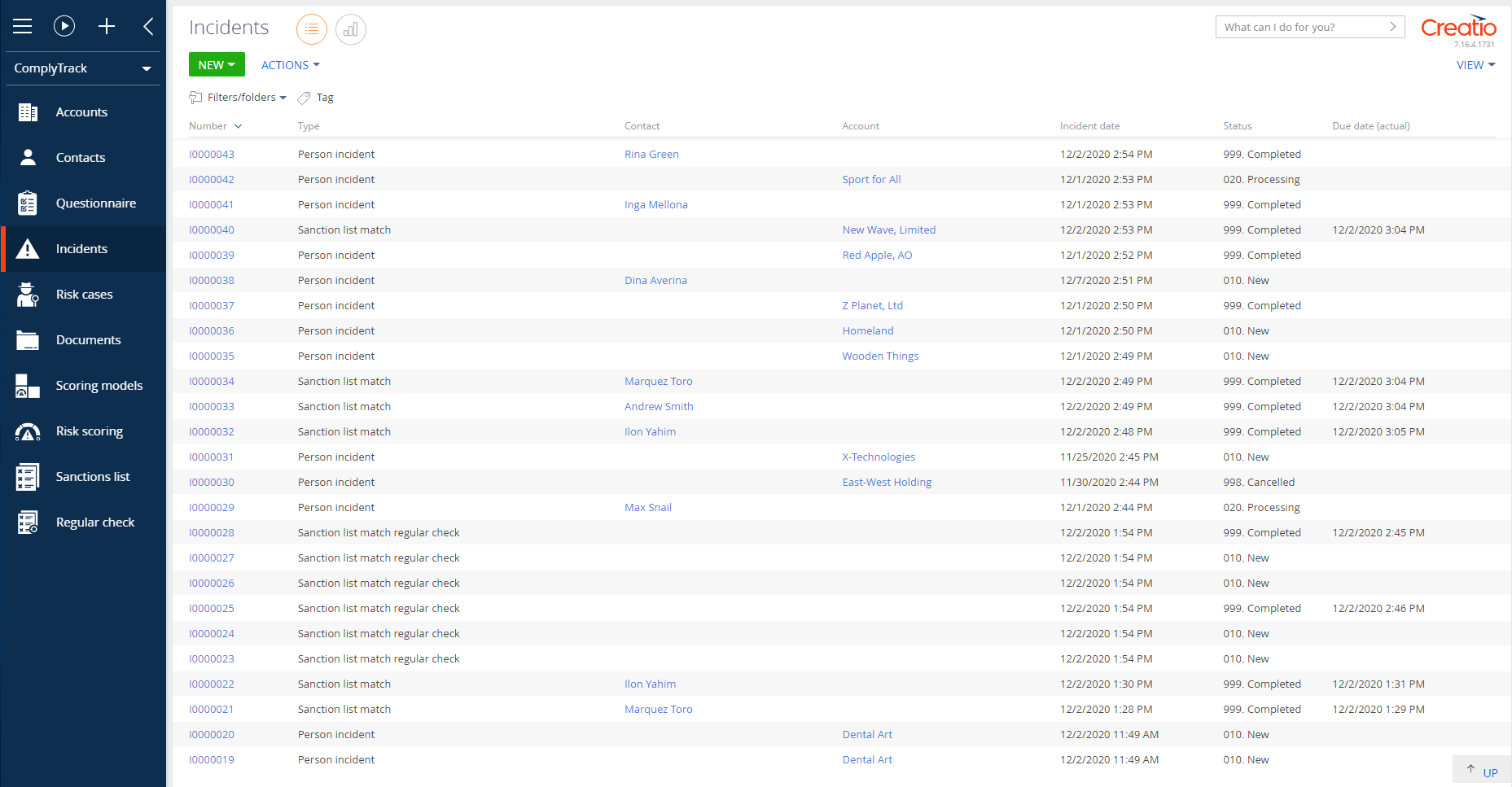Switch to list view icon

311,29
